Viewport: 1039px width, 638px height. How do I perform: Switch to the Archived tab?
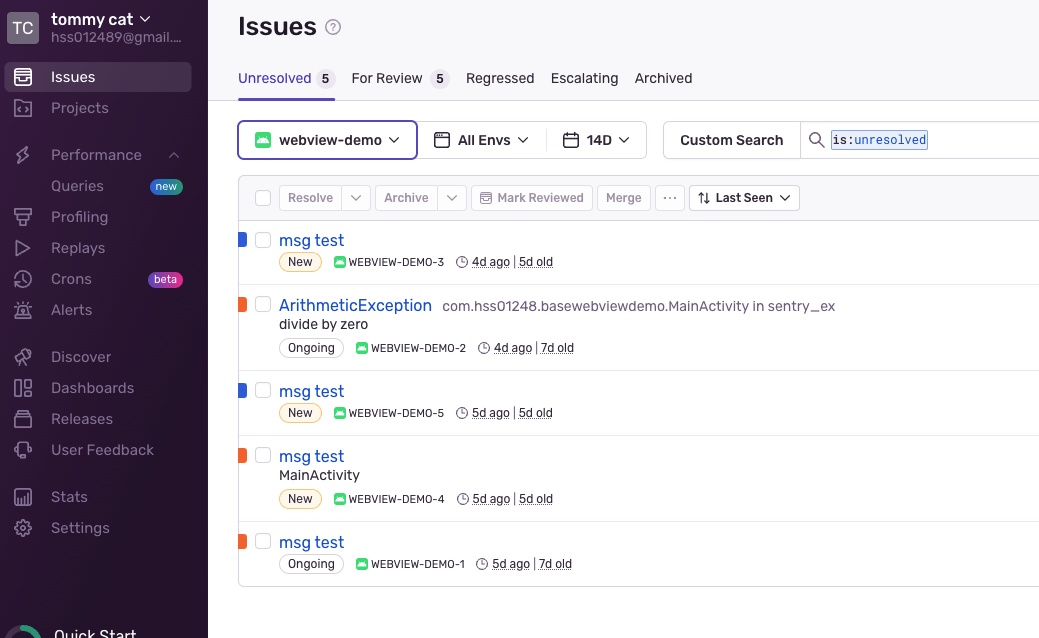coord(663,78)
